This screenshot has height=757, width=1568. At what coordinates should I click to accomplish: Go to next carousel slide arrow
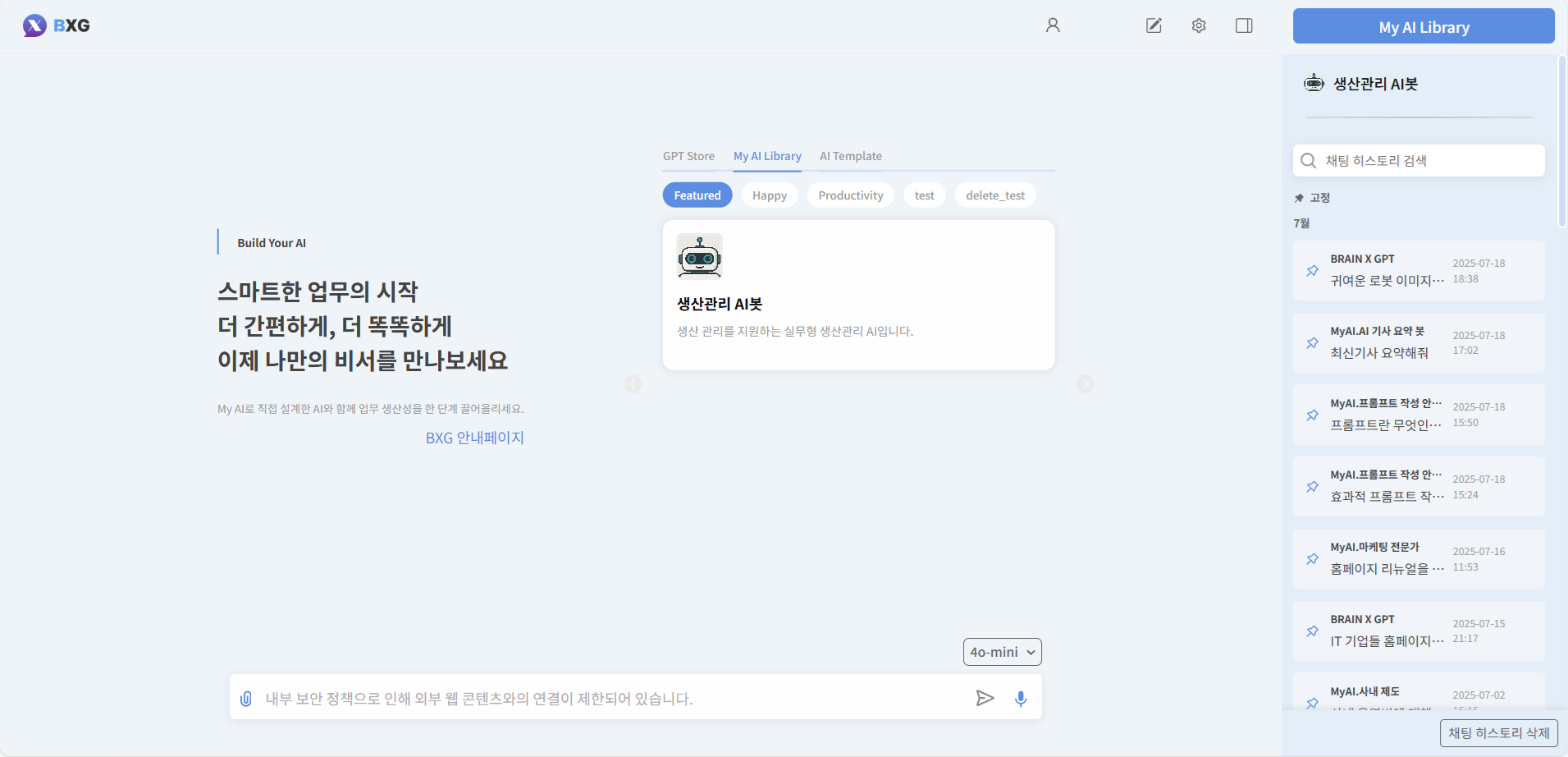1086,384
